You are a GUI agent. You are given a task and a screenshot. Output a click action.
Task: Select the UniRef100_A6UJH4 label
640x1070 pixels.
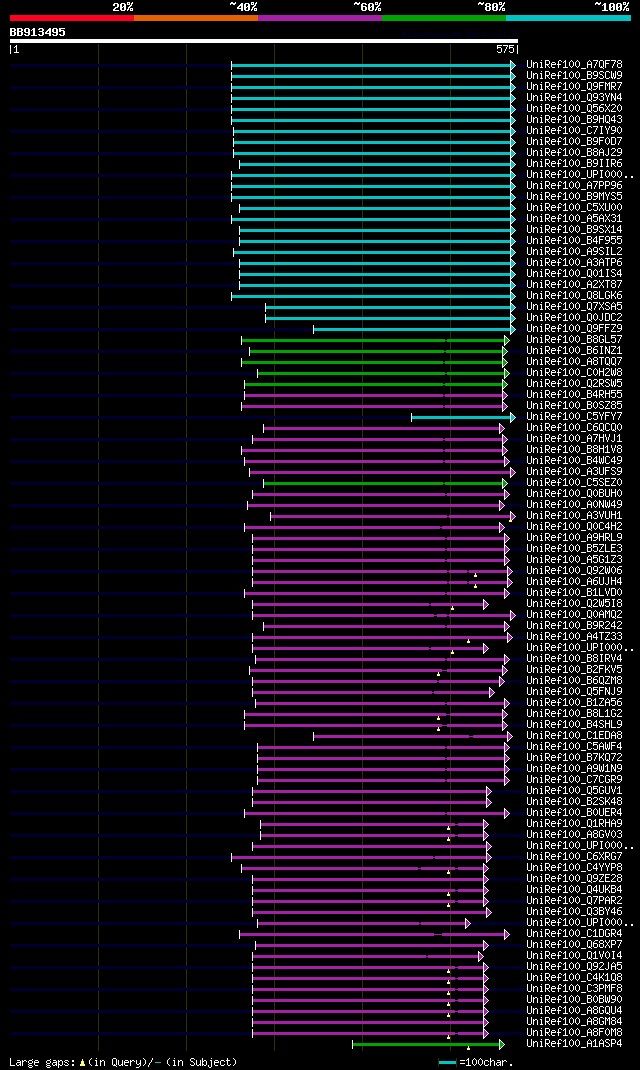574,582
